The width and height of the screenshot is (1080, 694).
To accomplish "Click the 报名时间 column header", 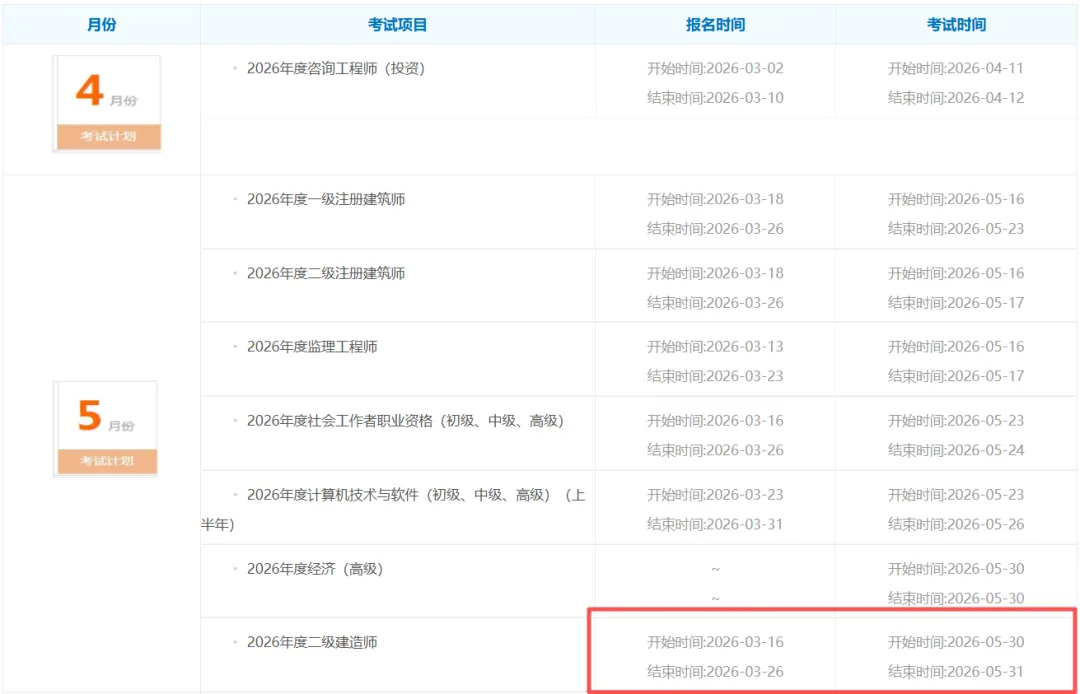I will 716,23.
